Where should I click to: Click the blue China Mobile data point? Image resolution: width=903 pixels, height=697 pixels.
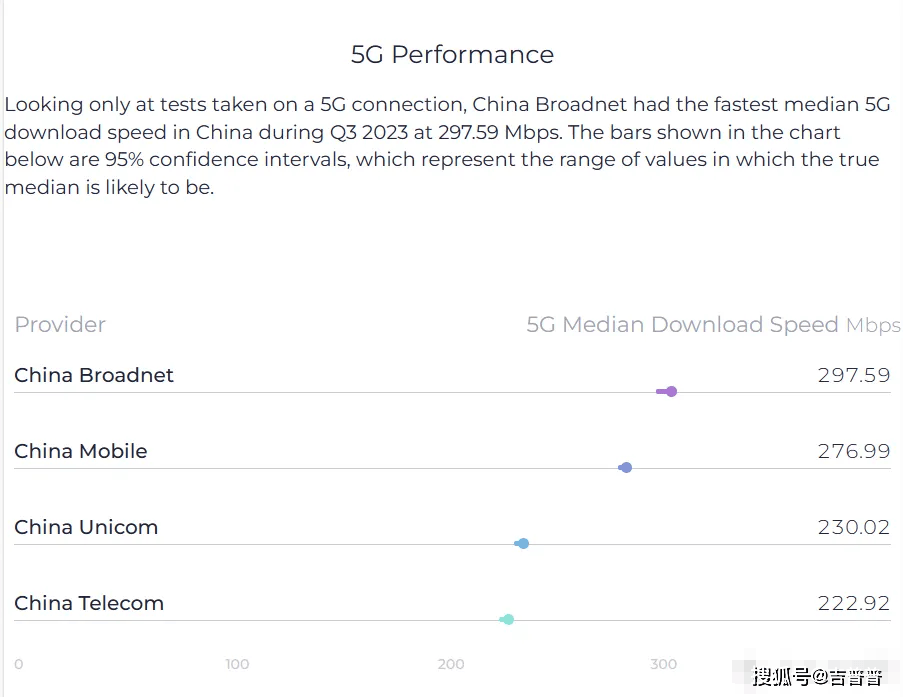(x=627, y=468)
